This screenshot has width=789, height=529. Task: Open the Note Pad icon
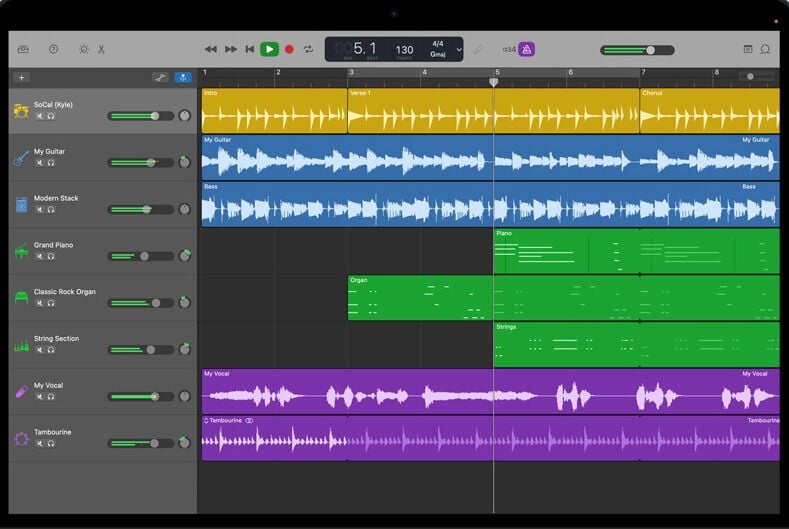pos(748,49)
